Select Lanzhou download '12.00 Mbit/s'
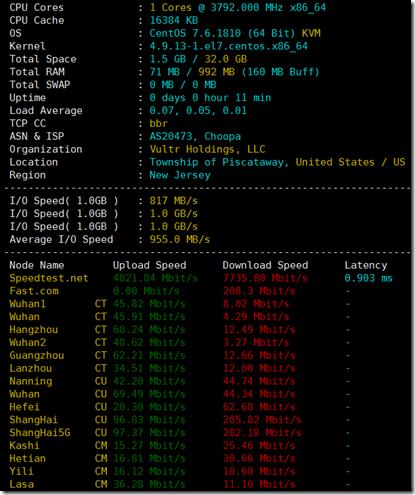 click(x=259, y=368)
